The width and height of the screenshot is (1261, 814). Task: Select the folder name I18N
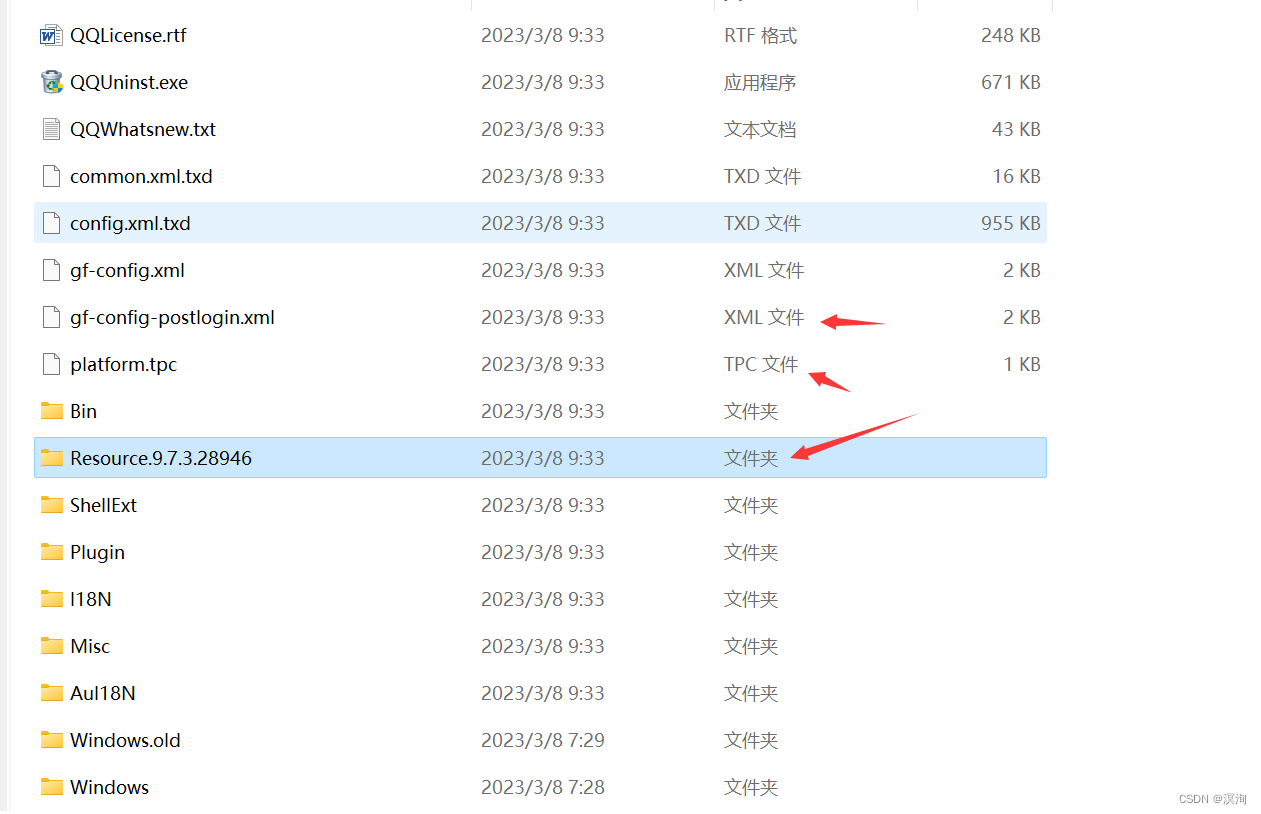pyautogui.click(x=91, y=599)
